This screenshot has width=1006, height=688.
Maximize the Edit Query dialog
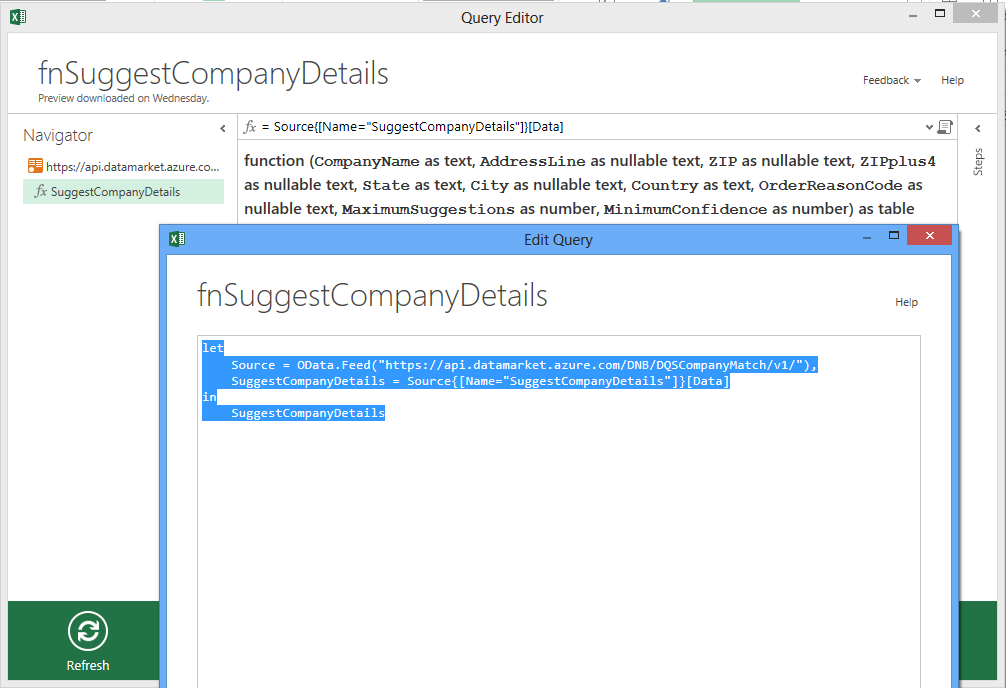coord(894,236)
